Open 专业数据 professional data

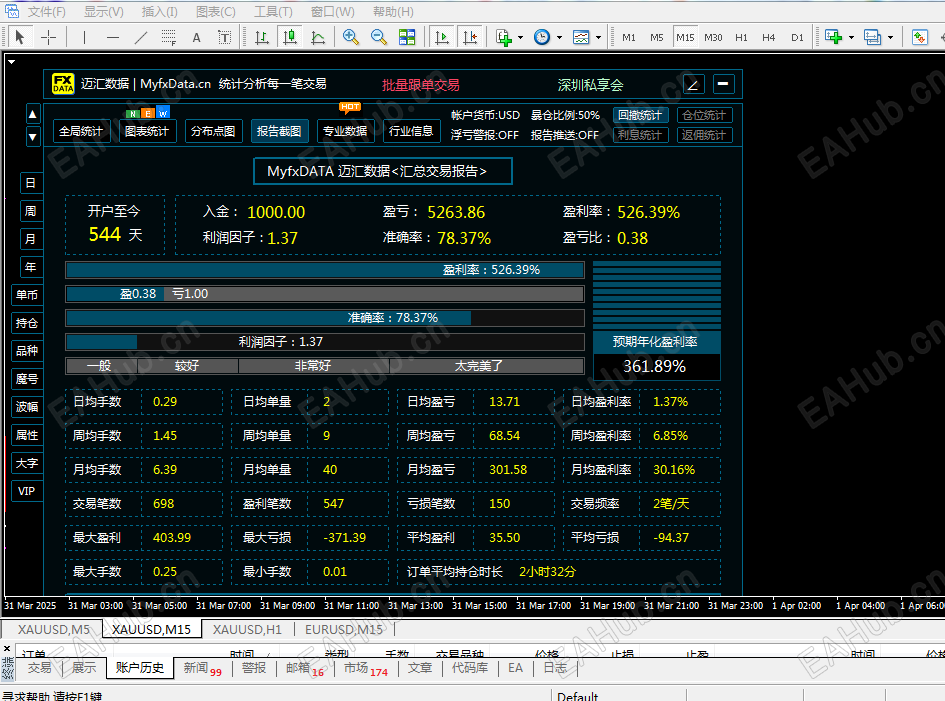(345, 131)
